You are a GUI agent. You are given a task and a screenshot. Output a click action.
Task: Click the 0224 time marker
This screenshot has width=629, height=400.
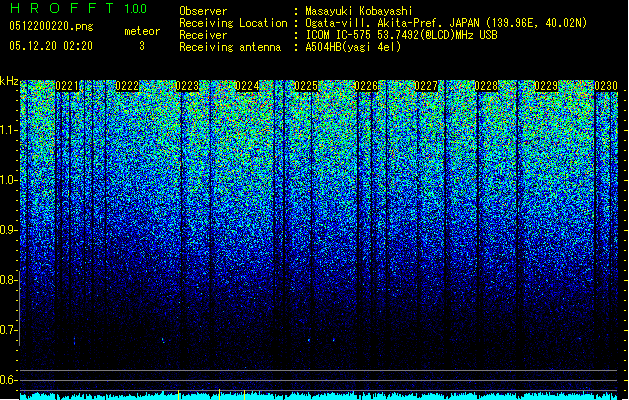(x=247, y=86)
